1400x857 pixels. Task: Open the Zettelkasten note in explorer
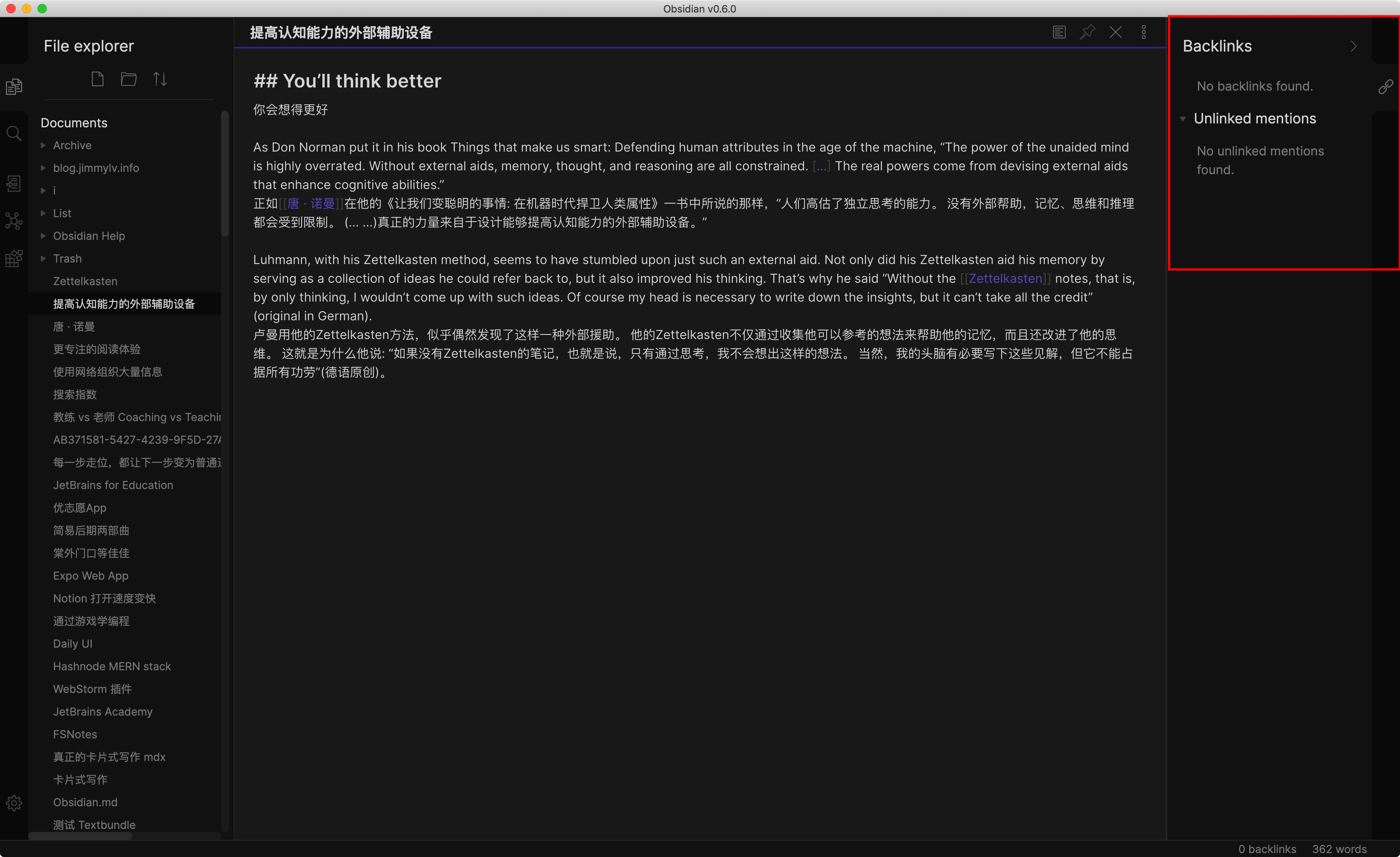tap(85, 281)
